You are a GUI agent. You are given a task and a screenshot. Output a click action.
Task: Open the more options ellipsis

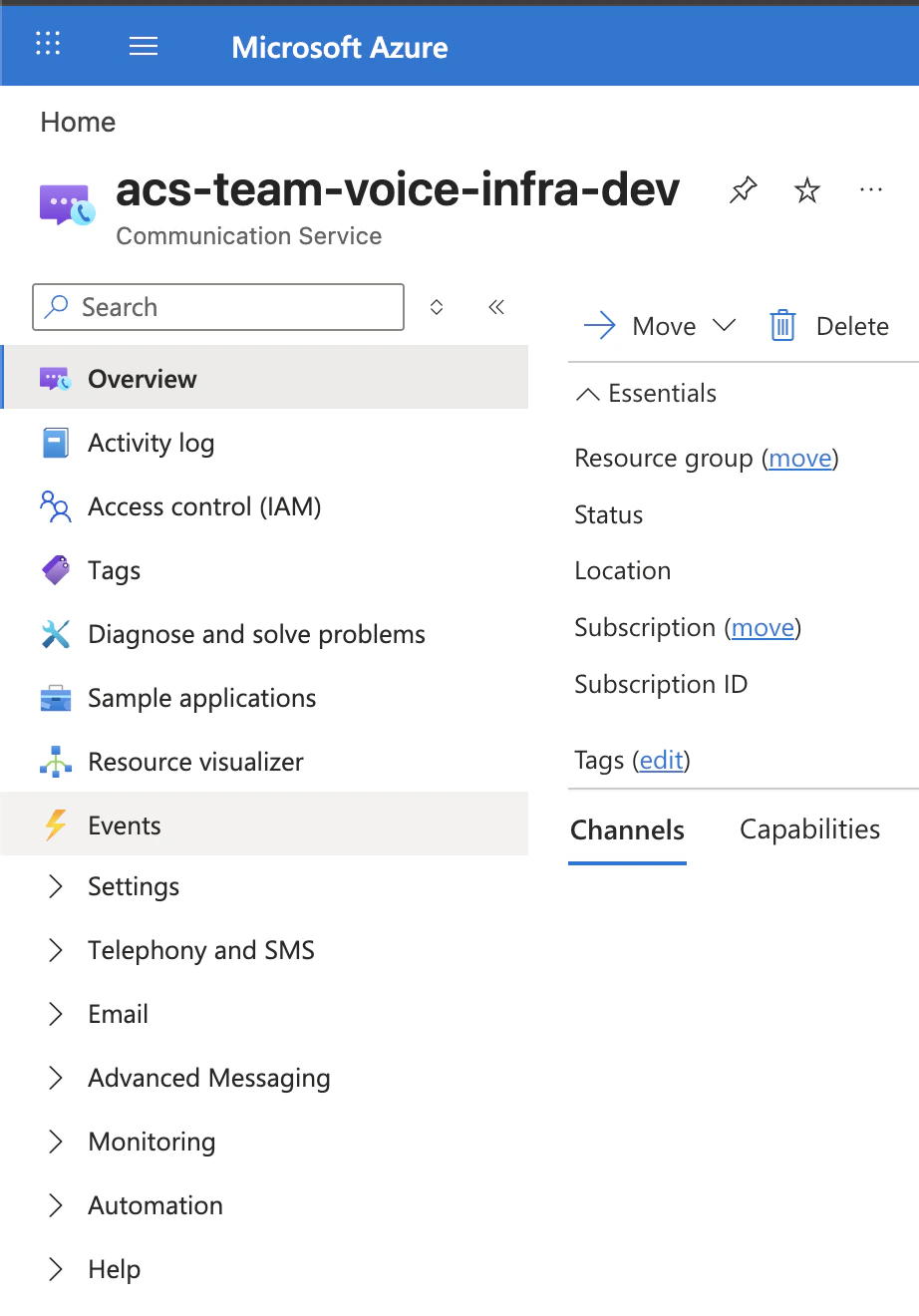coord(871,189)
